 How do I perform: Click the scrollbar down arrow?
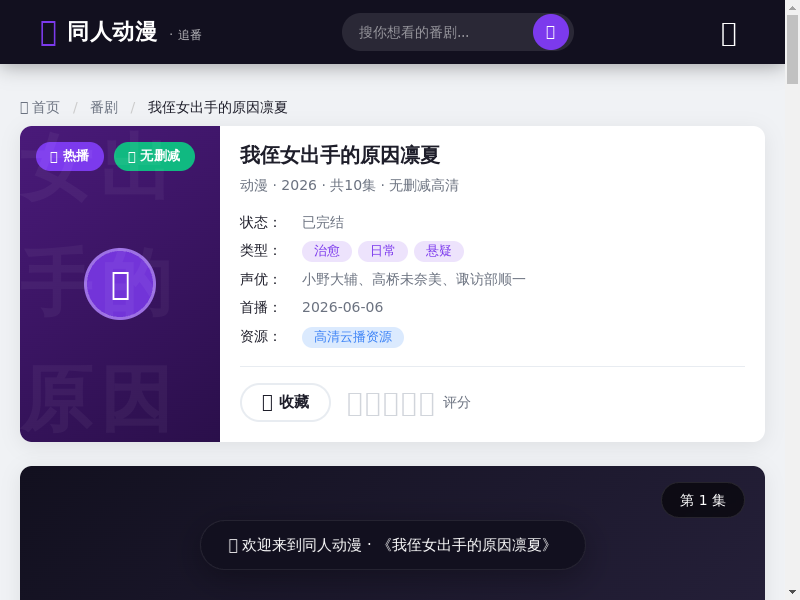[792, 594]
